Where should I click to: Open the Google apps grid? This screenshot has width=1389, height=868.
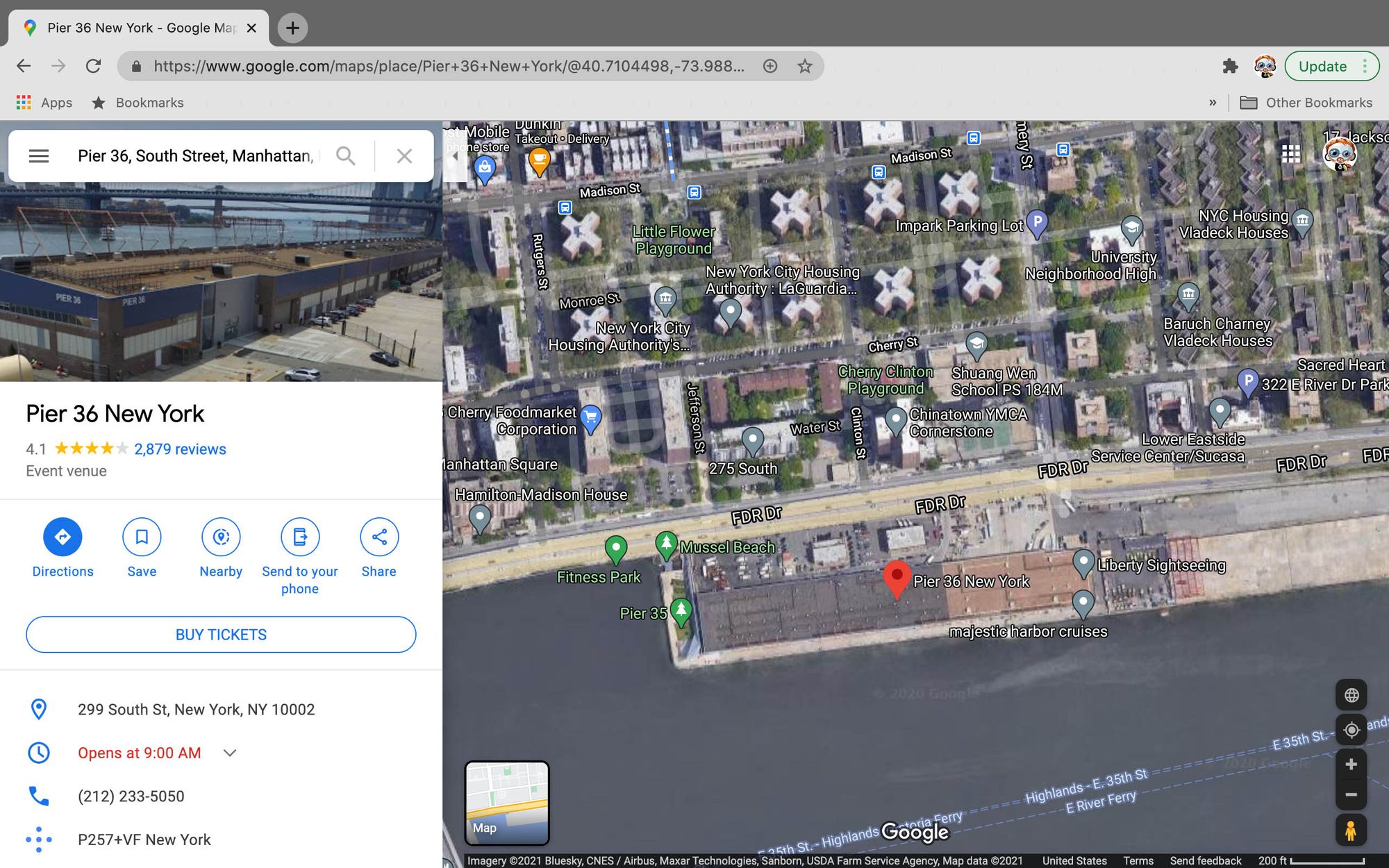(x=1291, y=153)
